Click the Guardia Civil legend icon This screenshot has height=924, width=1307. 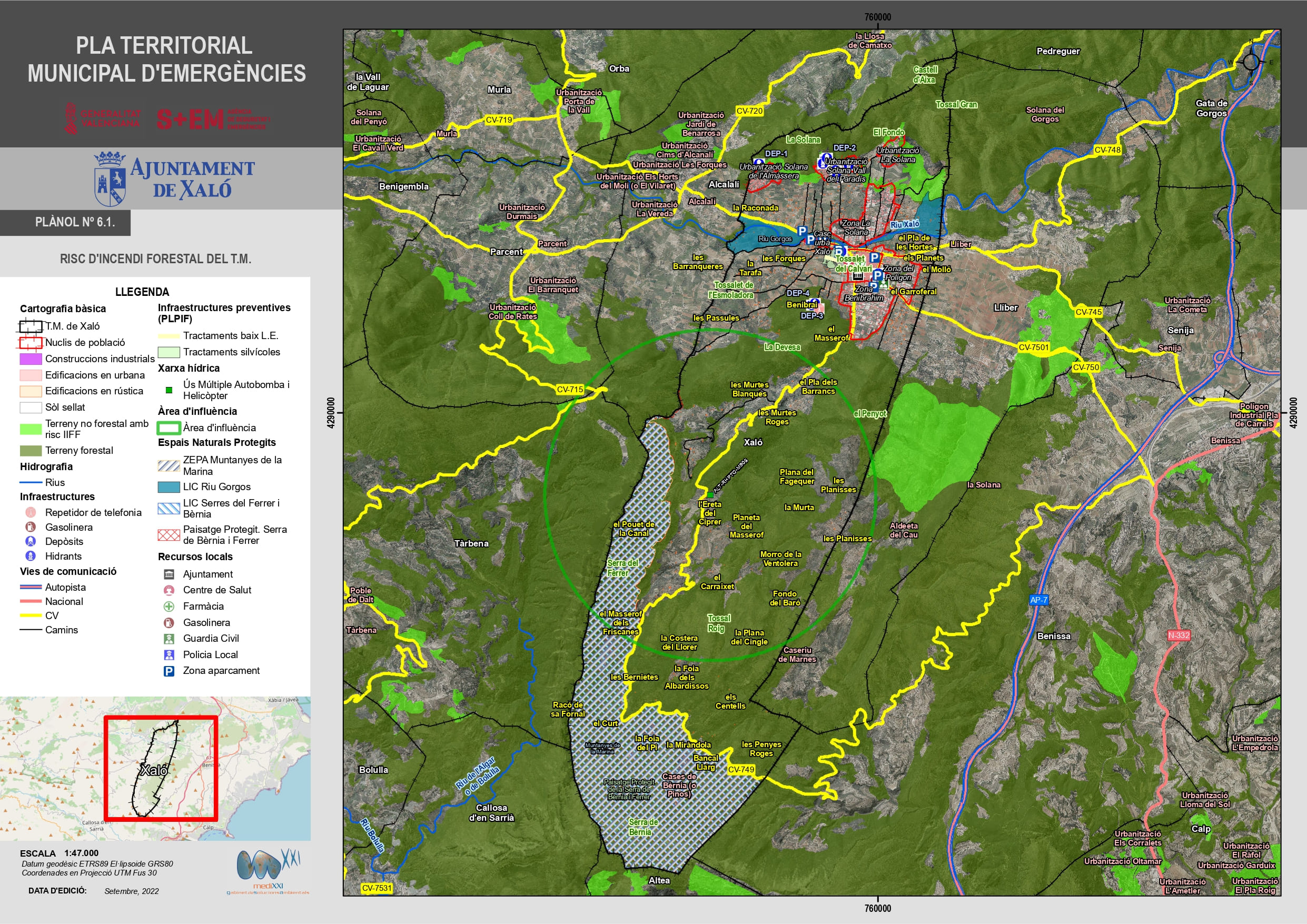point(169,639)
